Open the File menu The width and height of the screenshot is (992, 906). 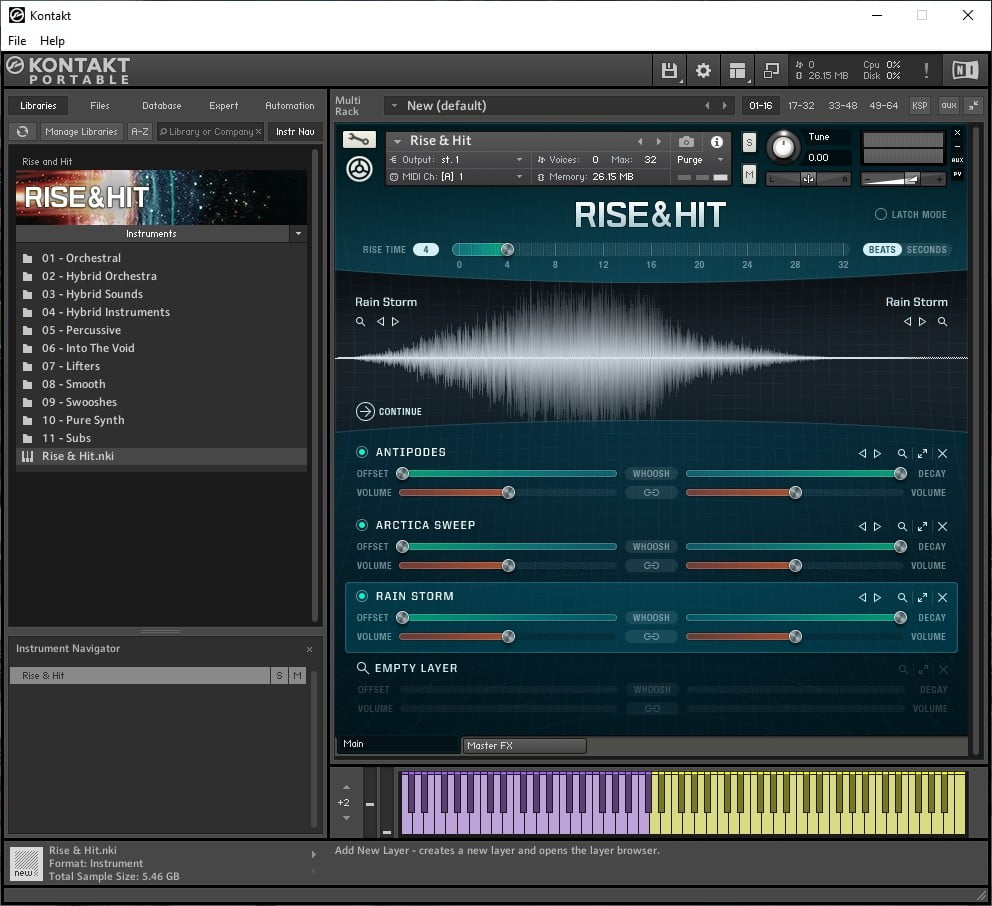[x=17, y=40]
